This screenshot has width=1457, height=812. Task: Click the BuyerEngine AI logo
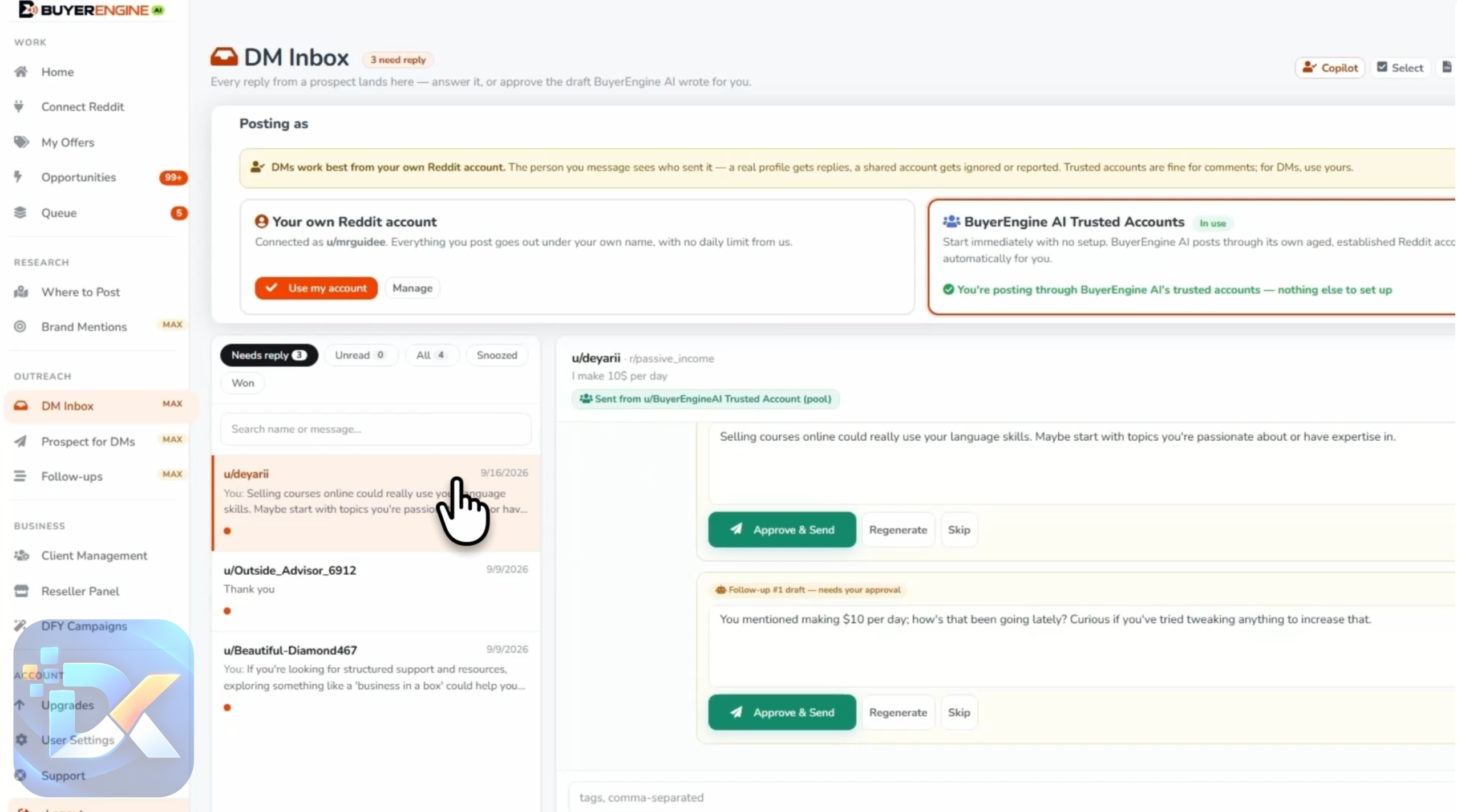click(91, 10)
